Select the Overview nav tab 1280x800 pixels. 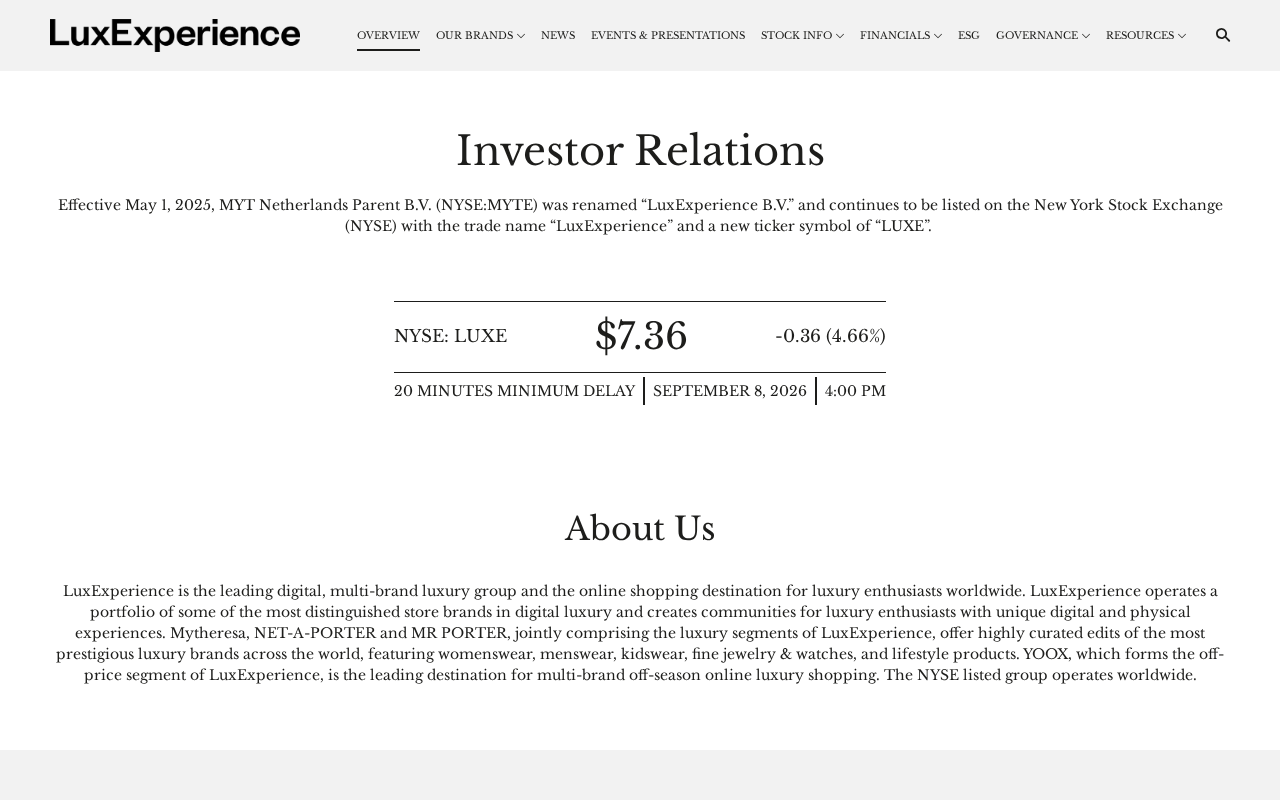pyautogui.click(x=388, y=36)
